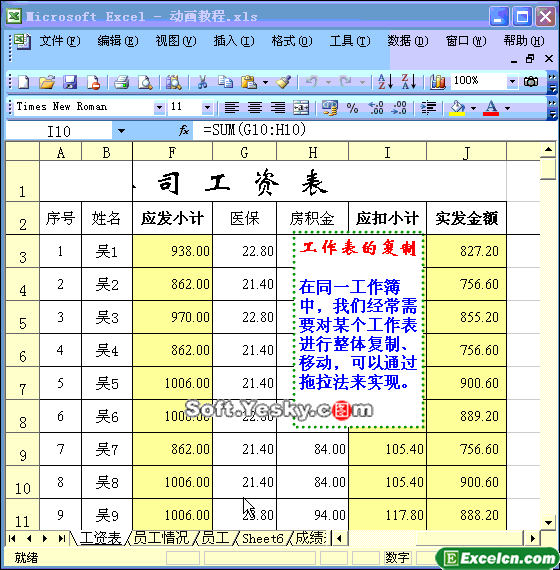Click the fx insert function button

(184, 130)
